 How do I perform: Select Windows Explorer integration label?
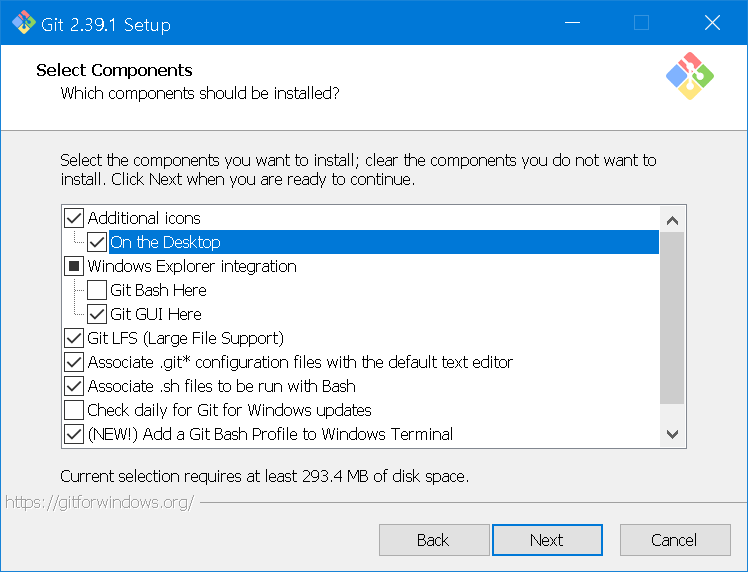tap(192, 266)
